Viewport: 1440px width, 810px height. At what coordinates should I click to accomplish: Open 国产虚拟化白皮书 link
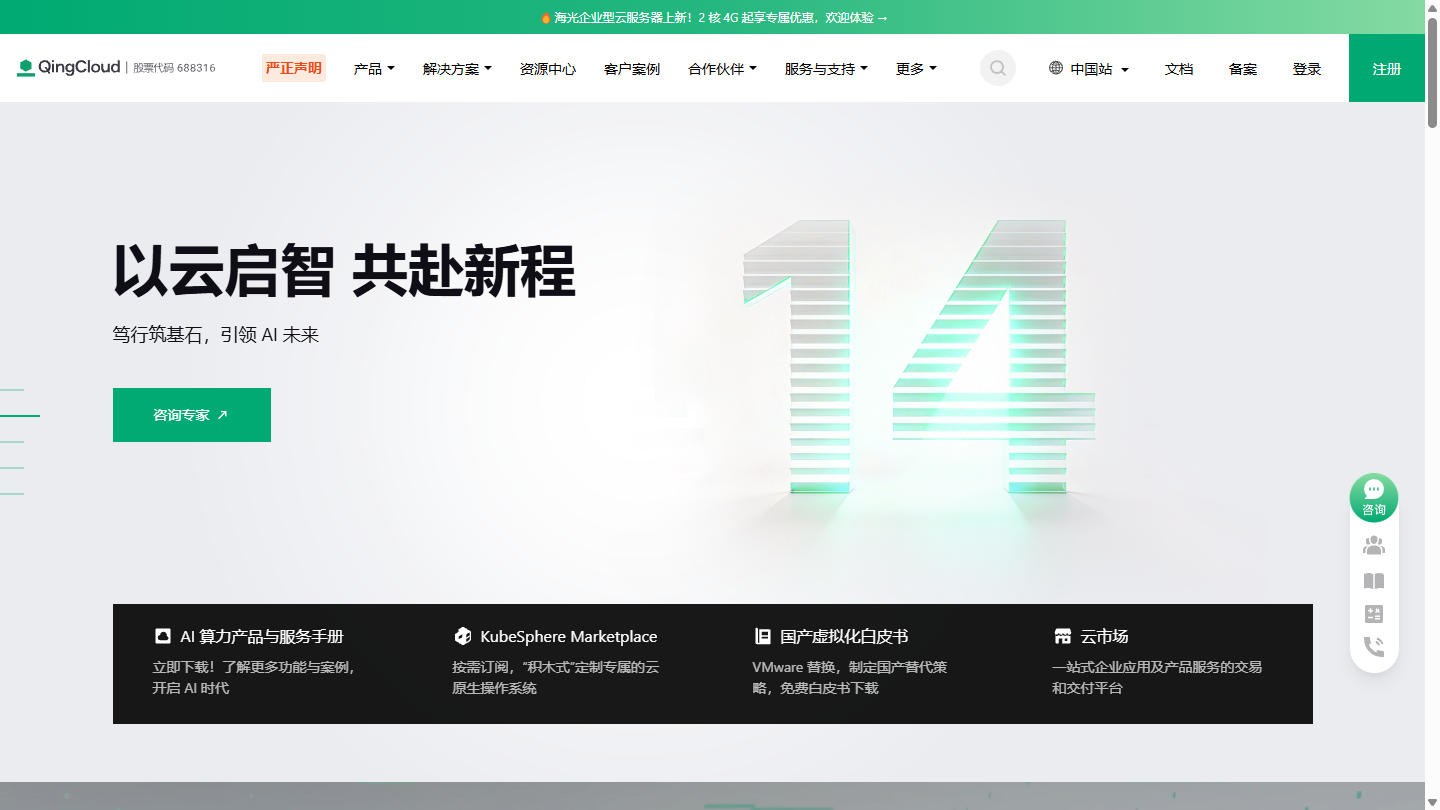coord(844,636)
